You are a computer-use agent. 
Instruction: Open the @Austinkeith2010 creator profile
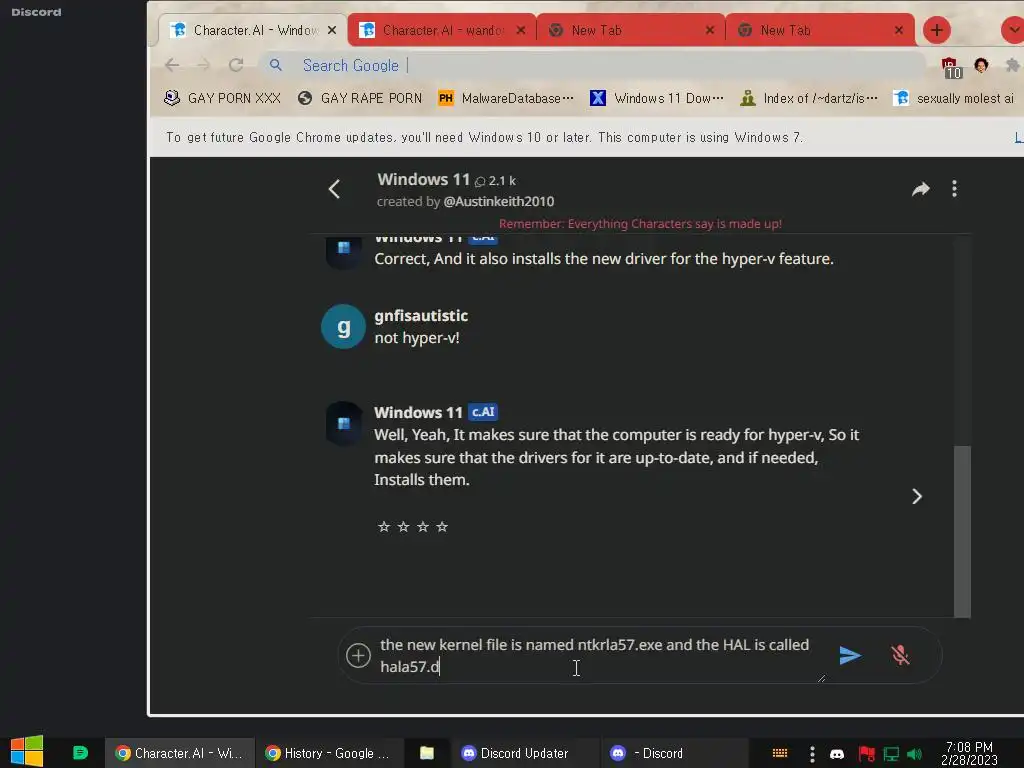pyautogui.click(x=498, y=201)
